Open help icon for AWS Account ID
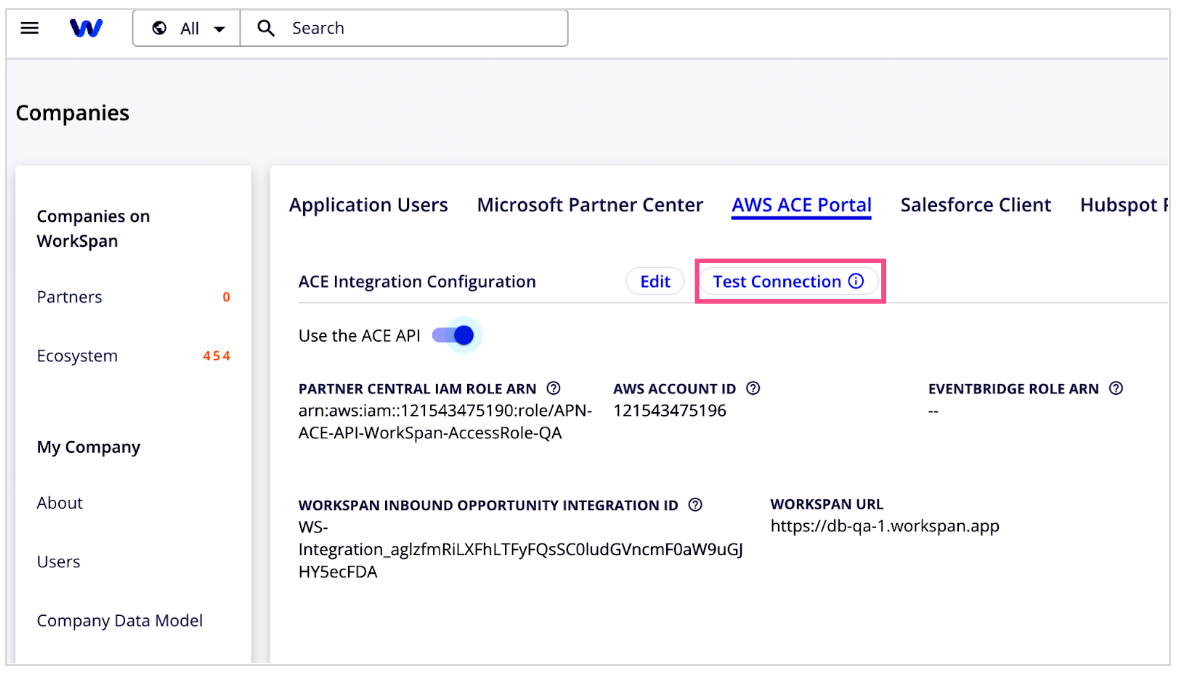The image size is (1182, 678). click(753, 388)
